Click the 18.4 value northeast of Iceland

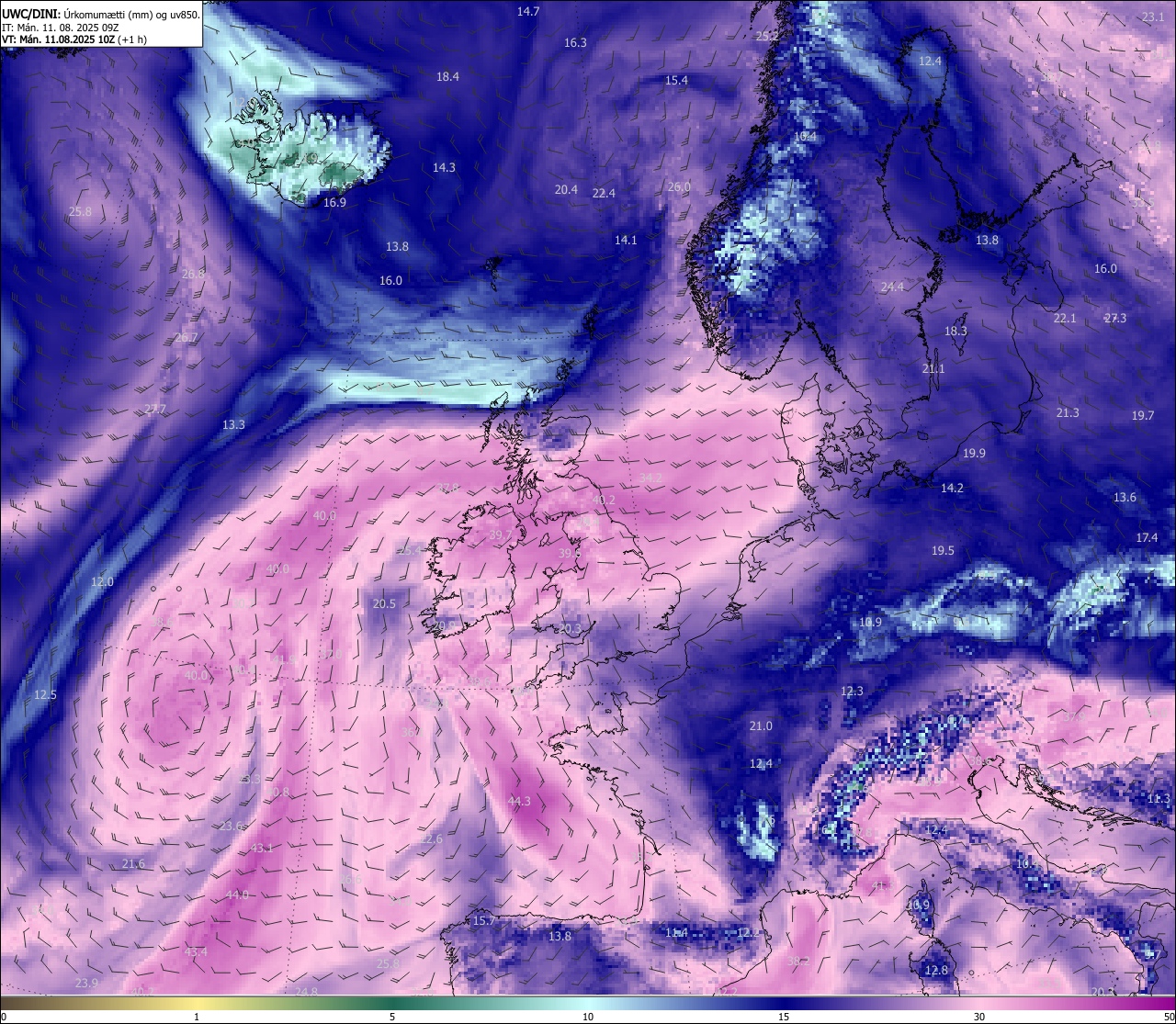(447, 77)
